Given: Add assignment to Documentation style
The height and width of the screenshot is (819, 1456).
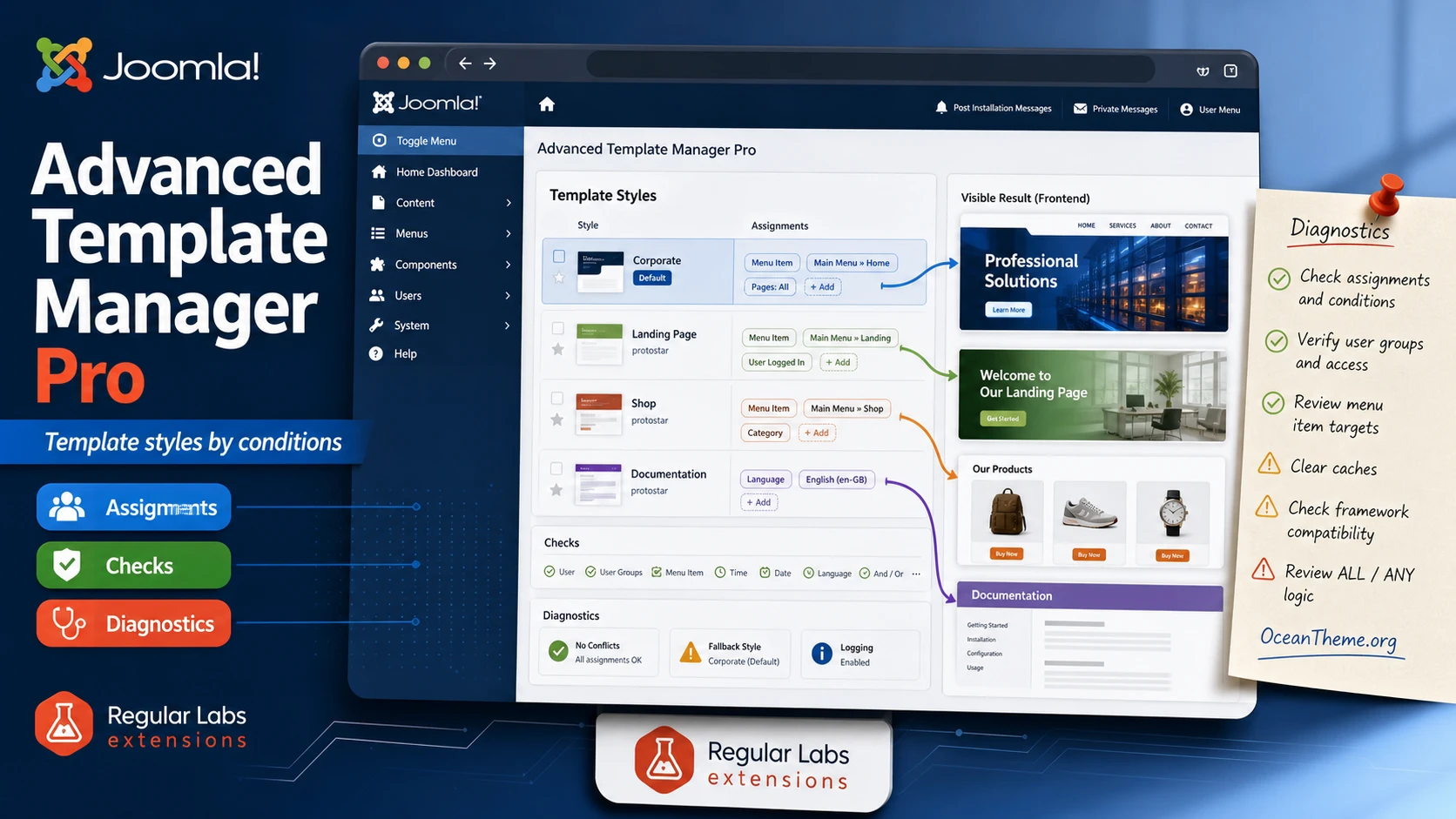Looking at the screenshot, I should (x=759, y=502).
